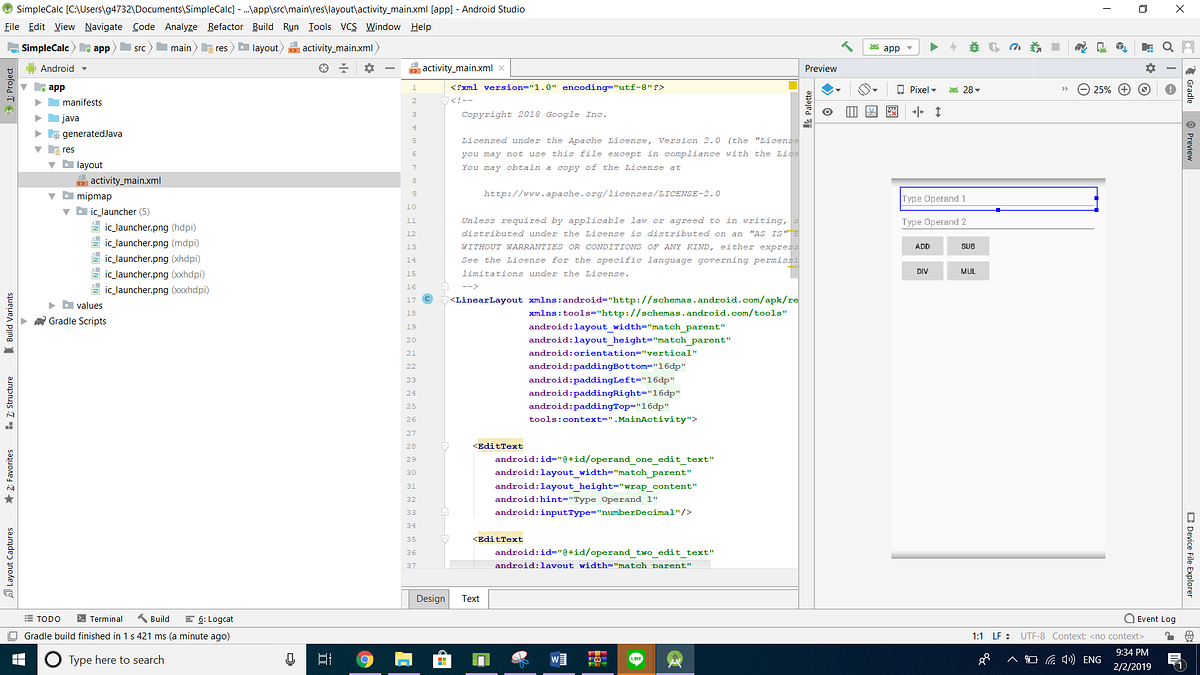Open the Pixel device dropdown

coord(916,89)
